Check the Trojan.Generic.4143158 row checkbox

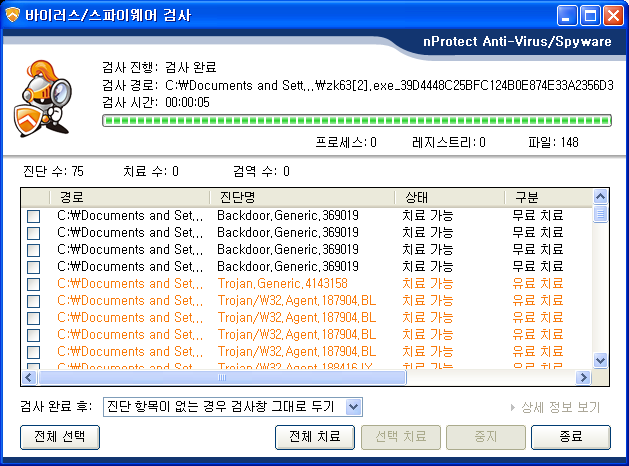tap(34, 284)
